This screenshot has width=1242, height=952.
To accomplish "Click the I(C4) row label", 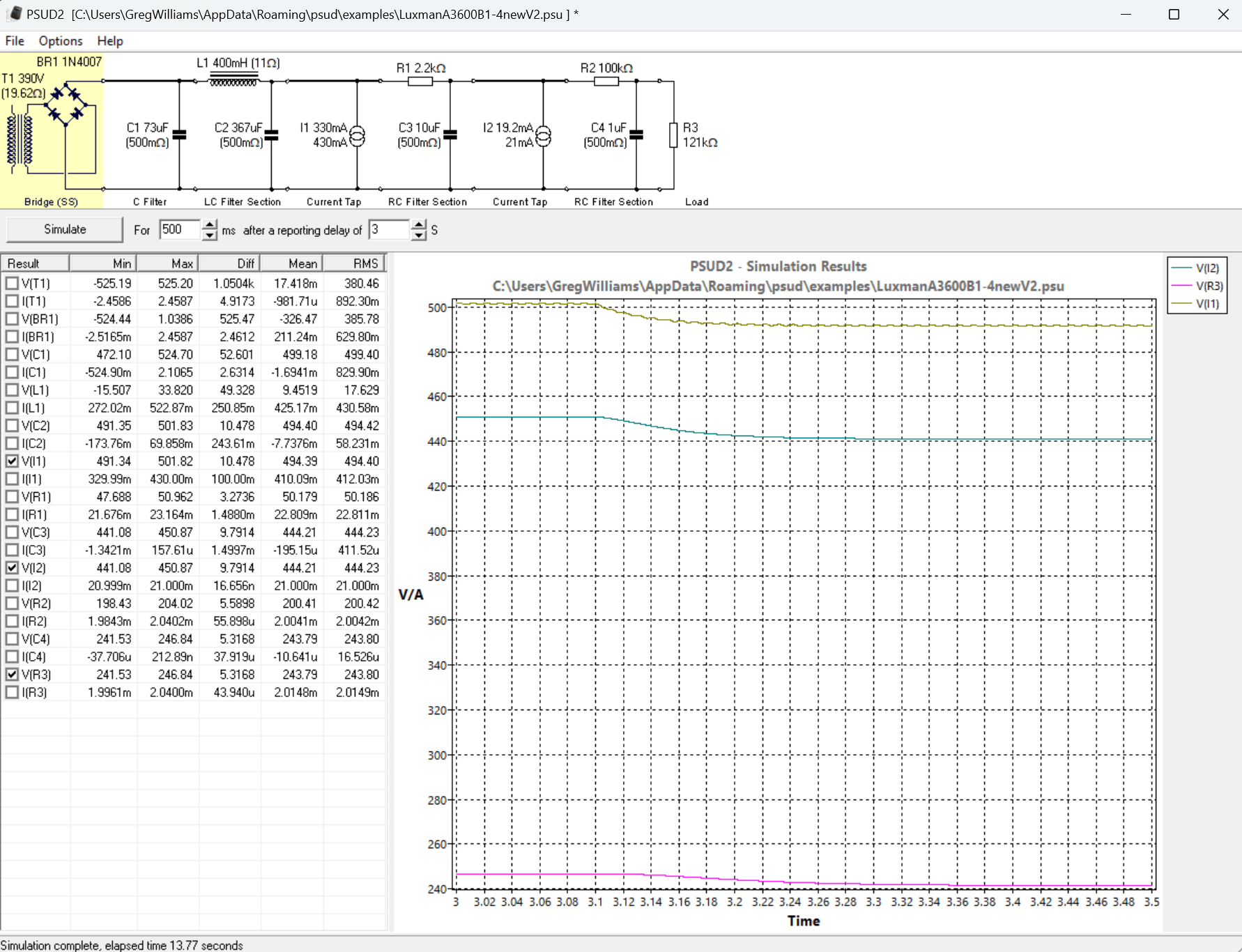I will coord(33,657).
